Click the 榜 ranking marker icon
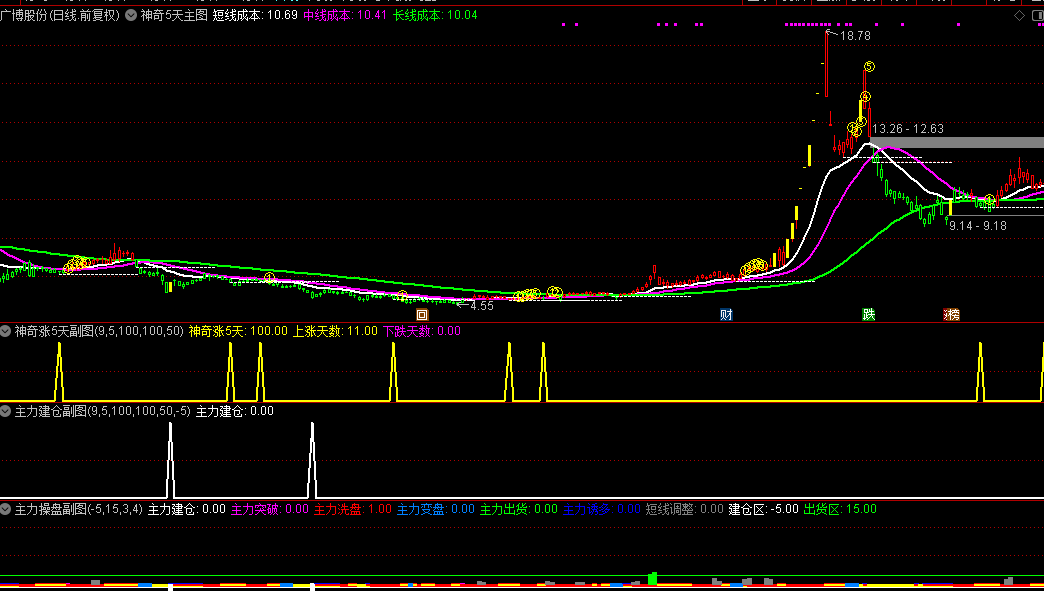Image resolution: width=1044 pixels, height=591 pixels. point(951,315)
